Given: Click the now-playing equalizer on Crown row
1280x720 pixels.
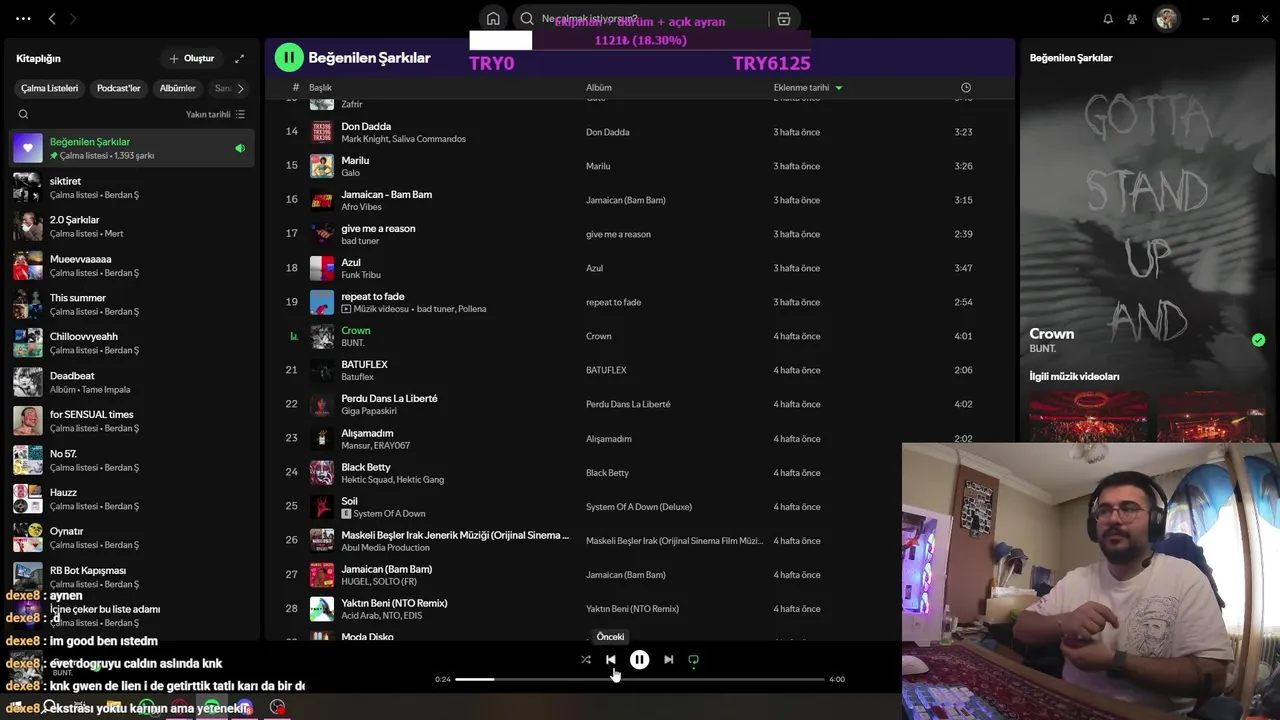Looking at the screenshot, I should click(x=293, y=336).
